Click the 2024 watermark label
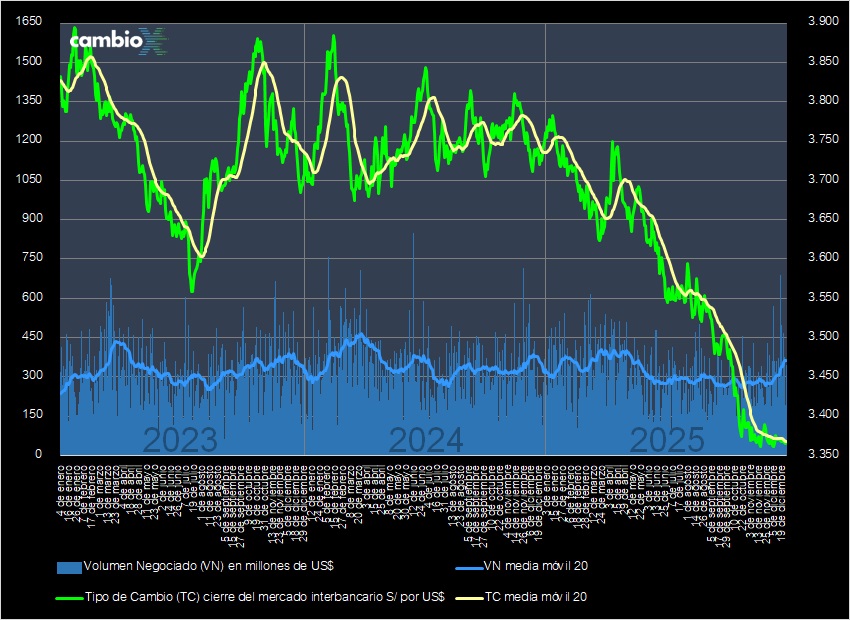The width and height of the screenshot is (850, 620). click(428, 438)
